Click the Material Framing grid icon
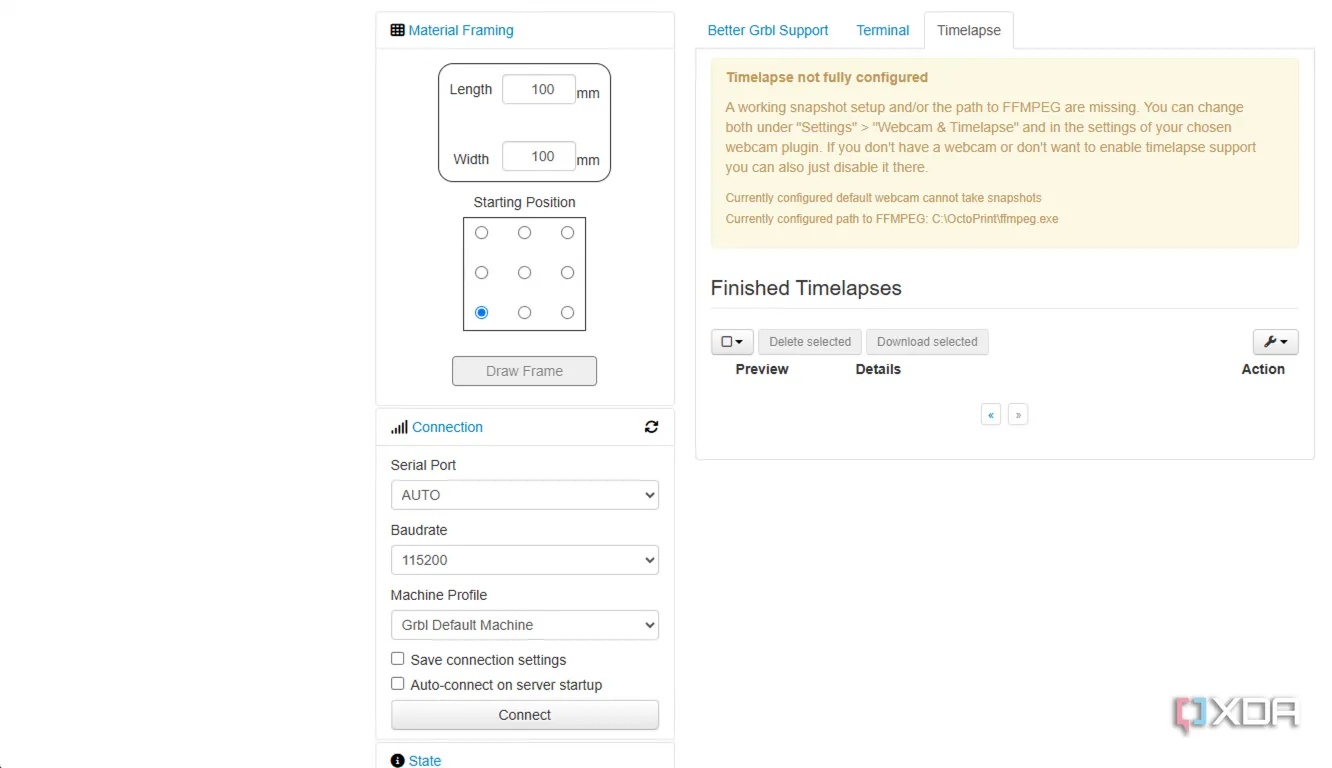Screen dimensions: 1332x768 click(397, 30)
